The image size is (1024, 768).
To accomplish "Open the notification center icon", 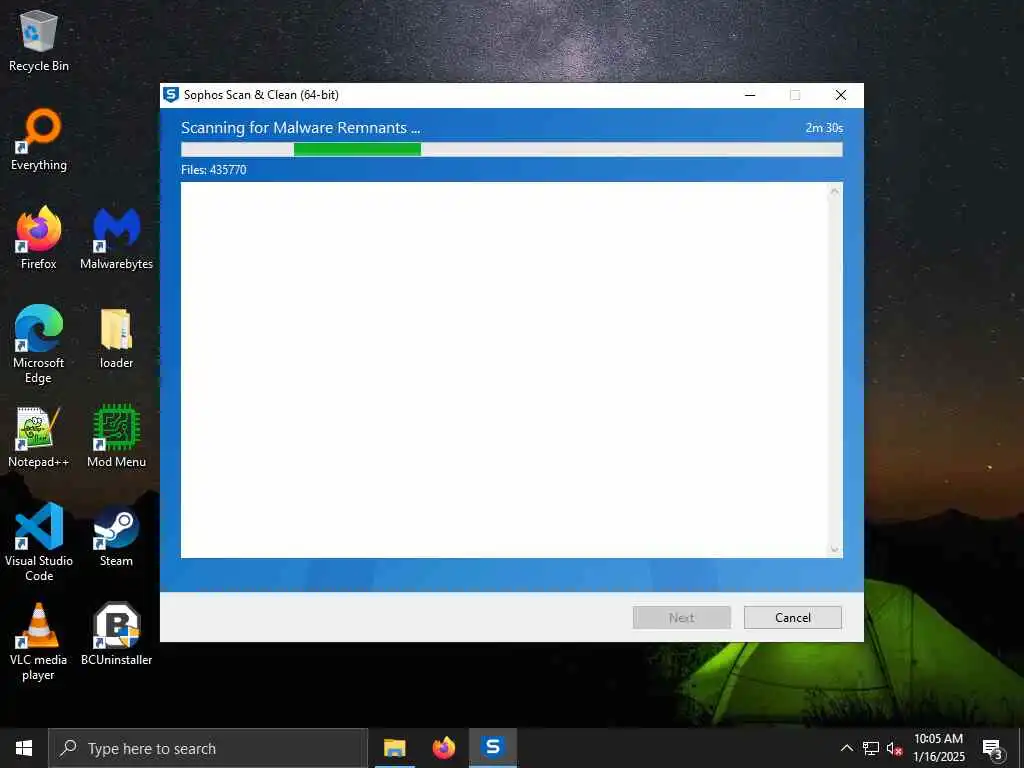I will click(992, 749).
